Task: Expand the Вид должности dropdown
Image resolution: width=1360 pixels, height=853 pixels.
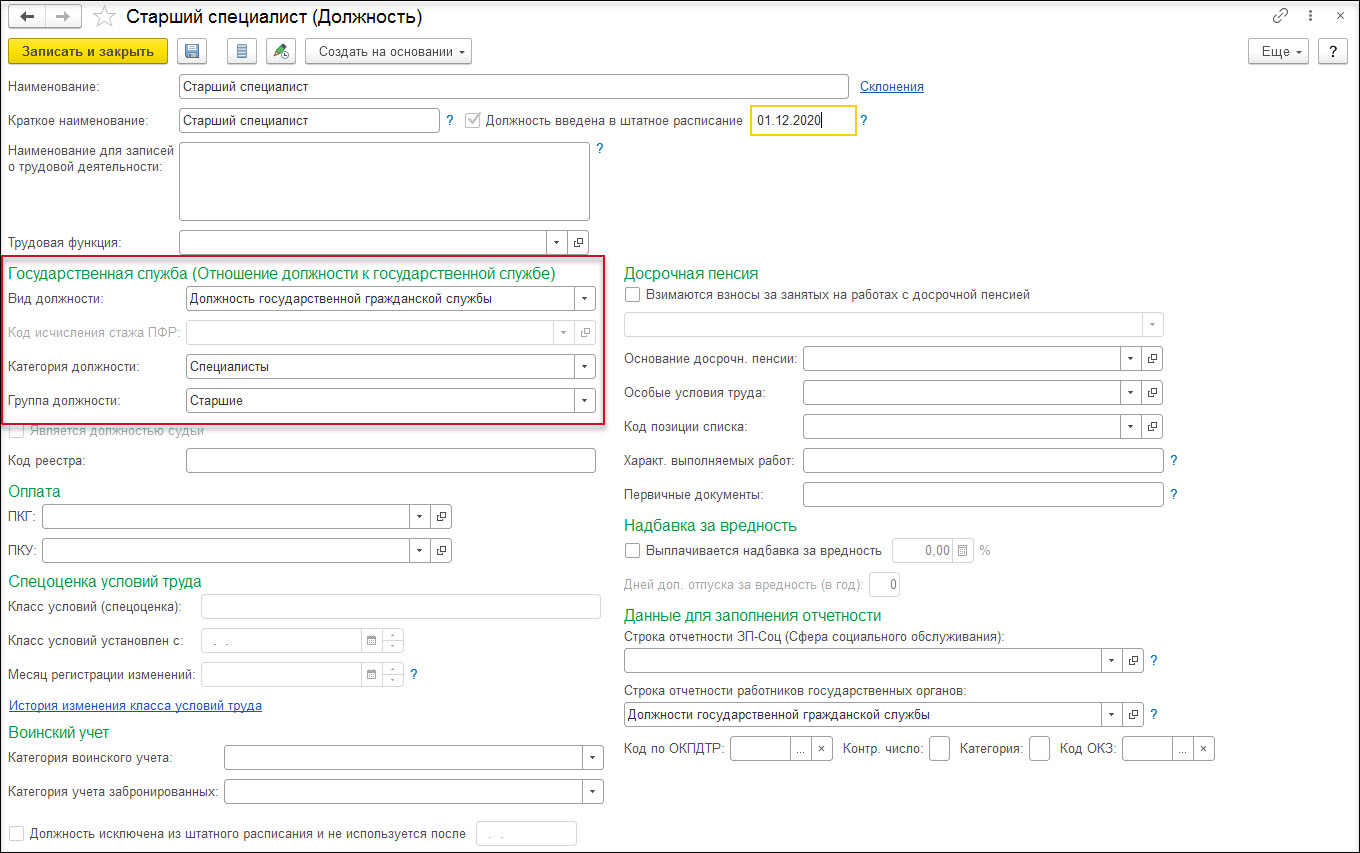Action: pyautogui.click(x=585, y=298)
